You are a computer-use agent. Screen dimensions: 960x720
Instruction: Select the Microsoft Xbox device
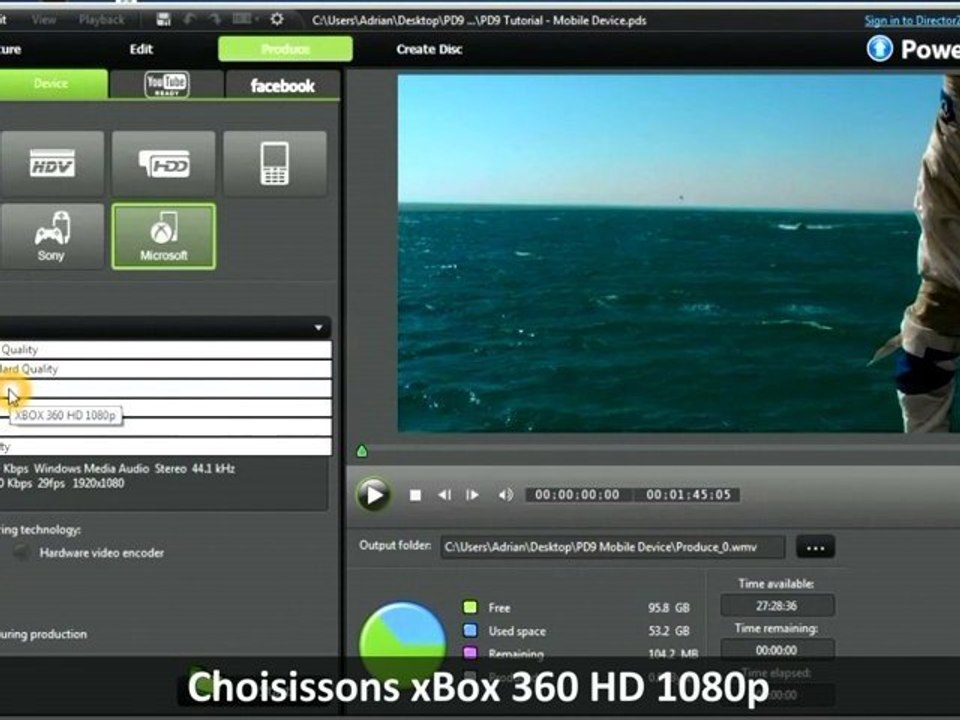coord(163,236)
